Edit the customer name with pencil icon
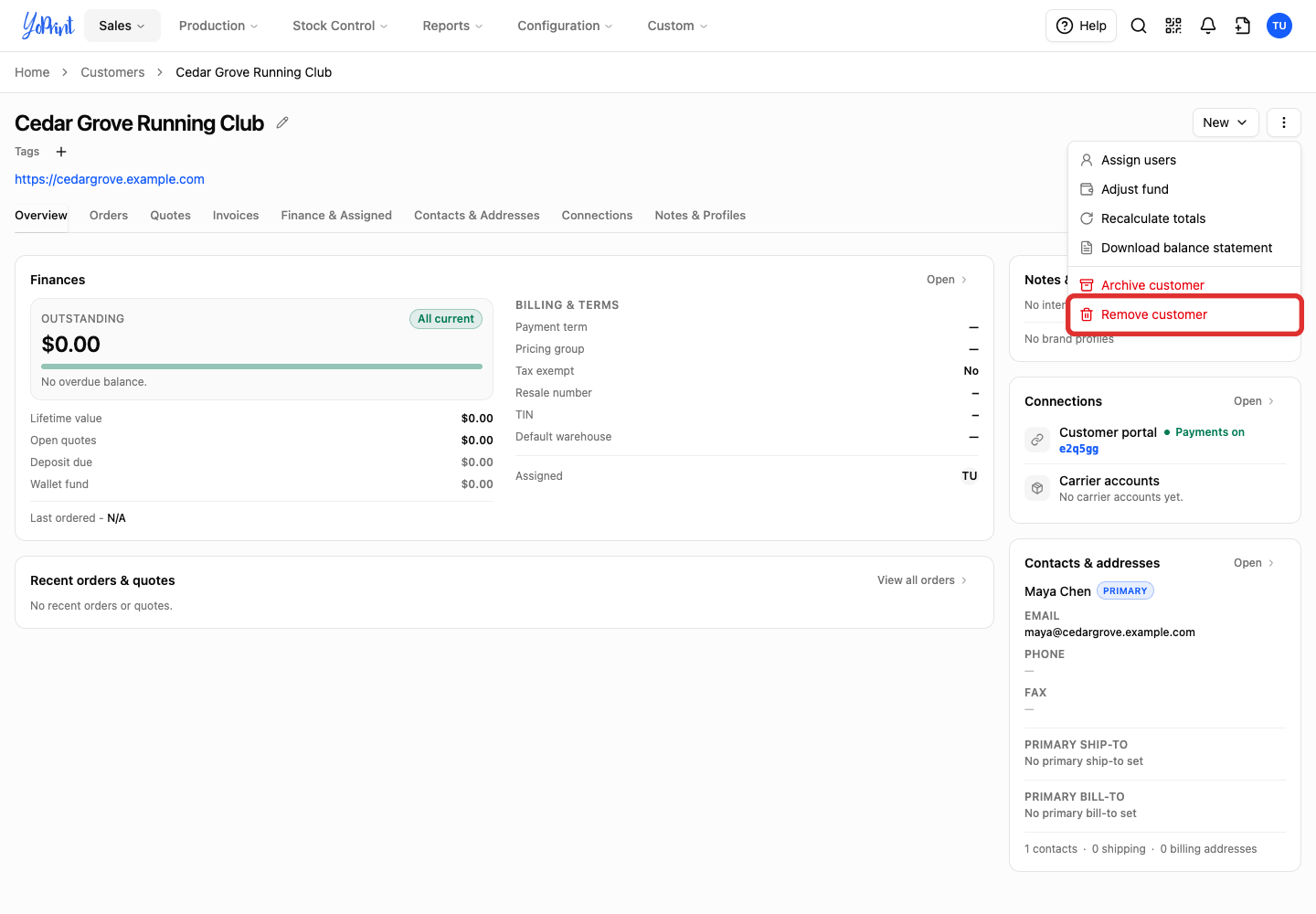The height and width of the screenshot is (914, 1316). [x=282, y=122]
